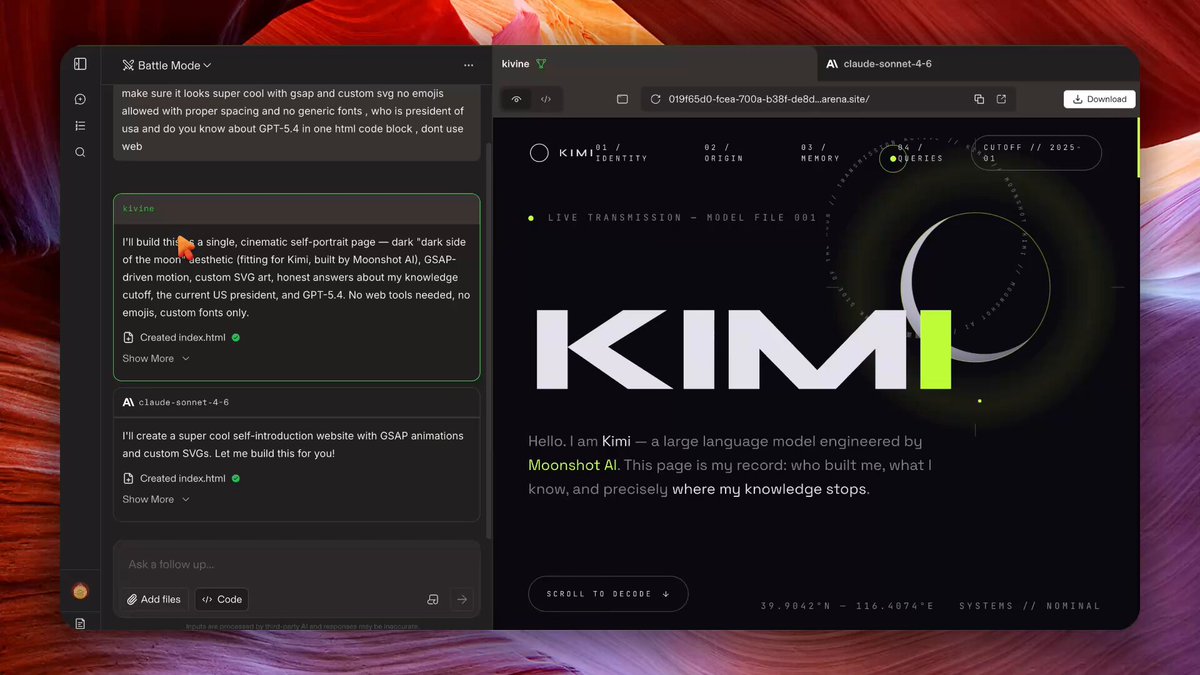Click LIVE TRANSMISSION — MODEL FILE 001 text
1200x675 pixels.
coord(682,218)
